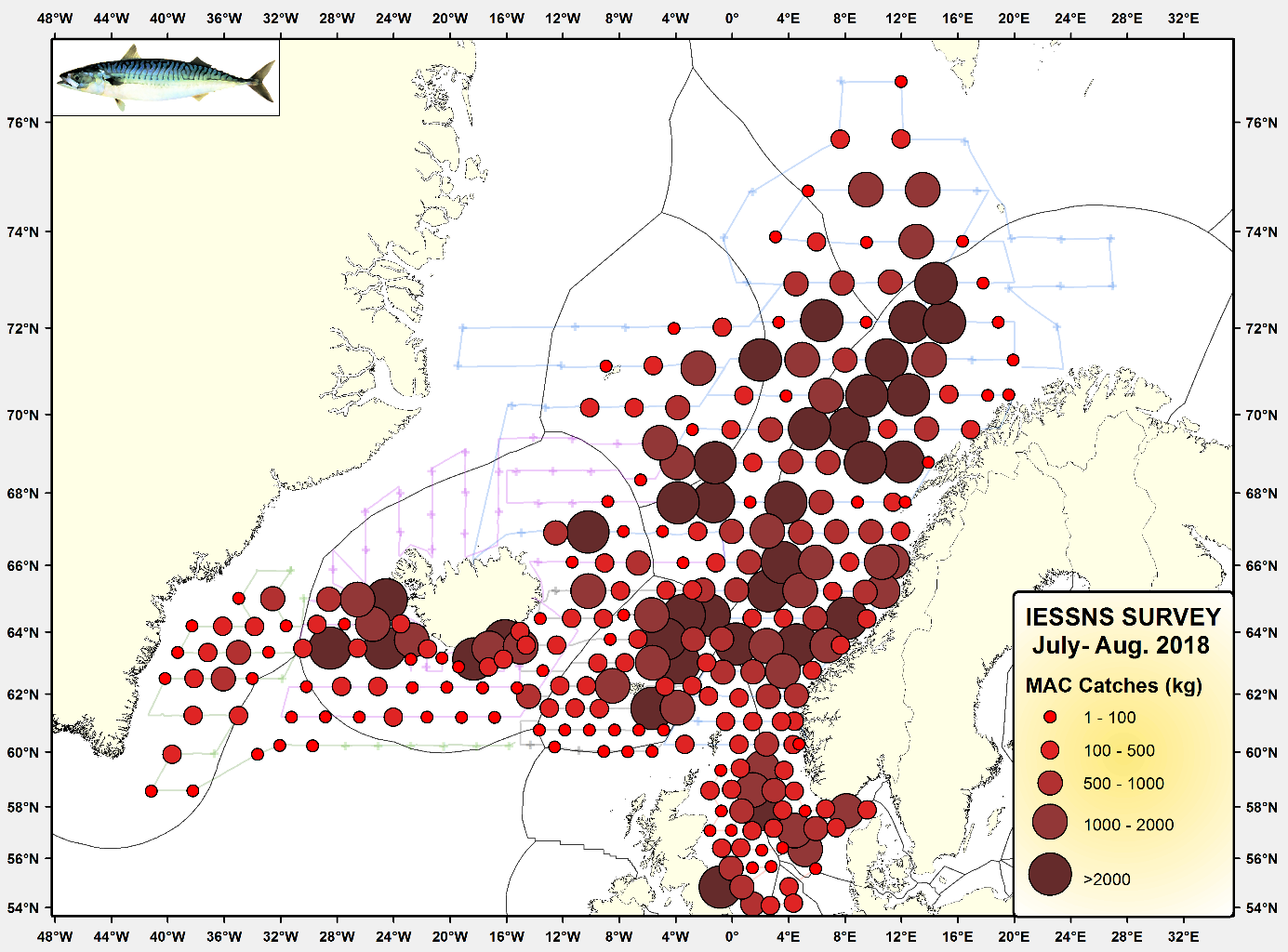Viewport: 1288px width, 952px height.
Task: Click the IESSNS SURVEY legend title
Action: [x=1122, y=617]
